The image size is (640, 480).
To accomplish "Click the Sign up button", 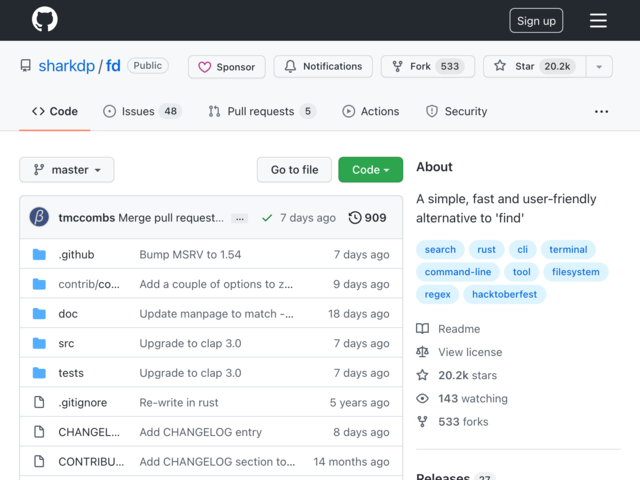I will pyautogui.click(x=536, y=20).
